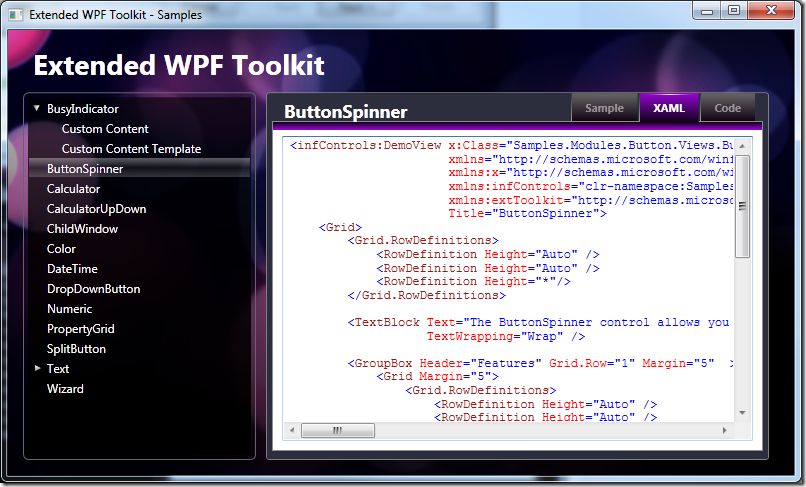Open the Wizard sample
806x487 pixels.
pos(65,389)
